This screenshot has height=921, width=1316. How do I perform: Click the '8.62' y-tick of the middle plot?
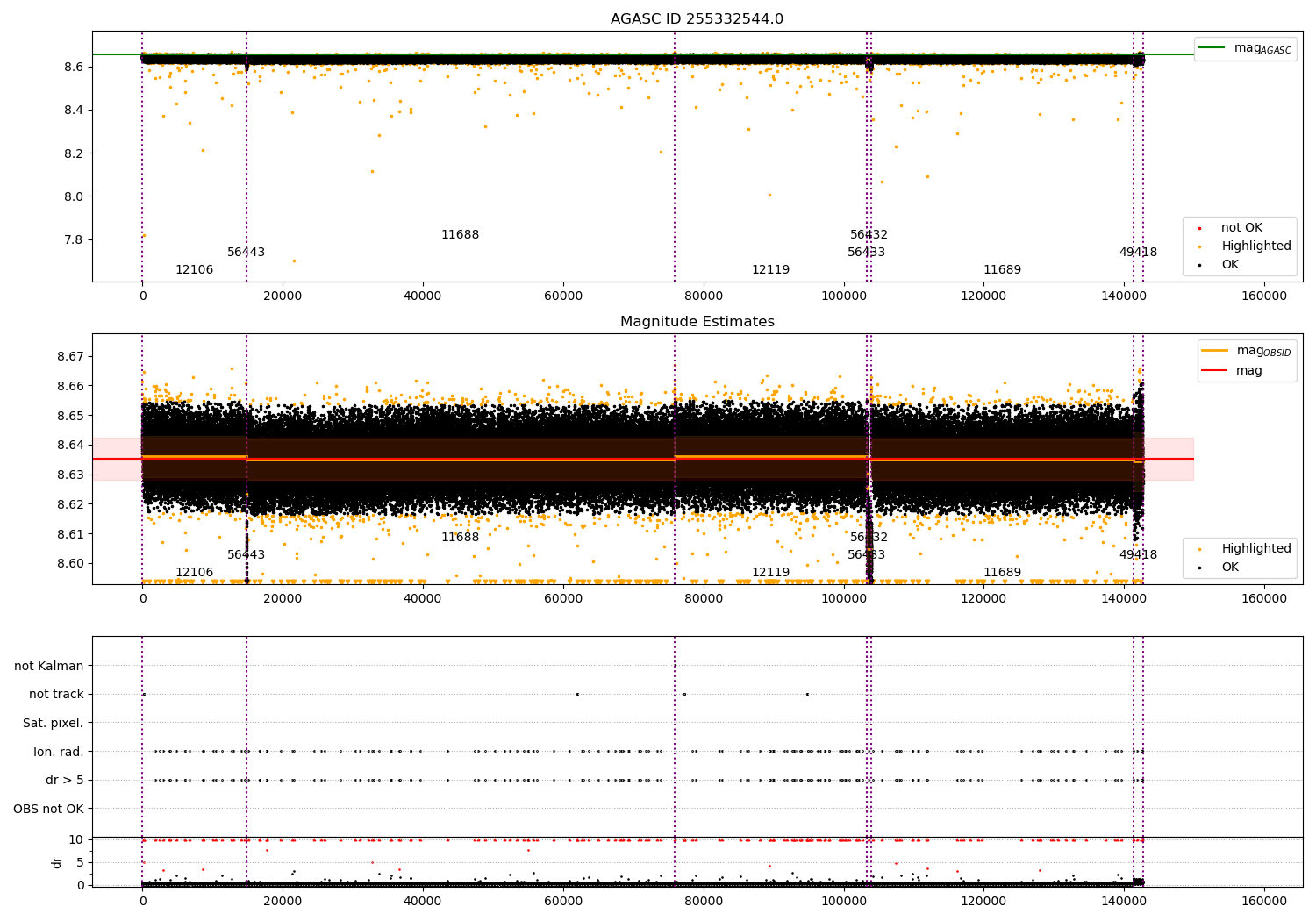pos(70,504)
